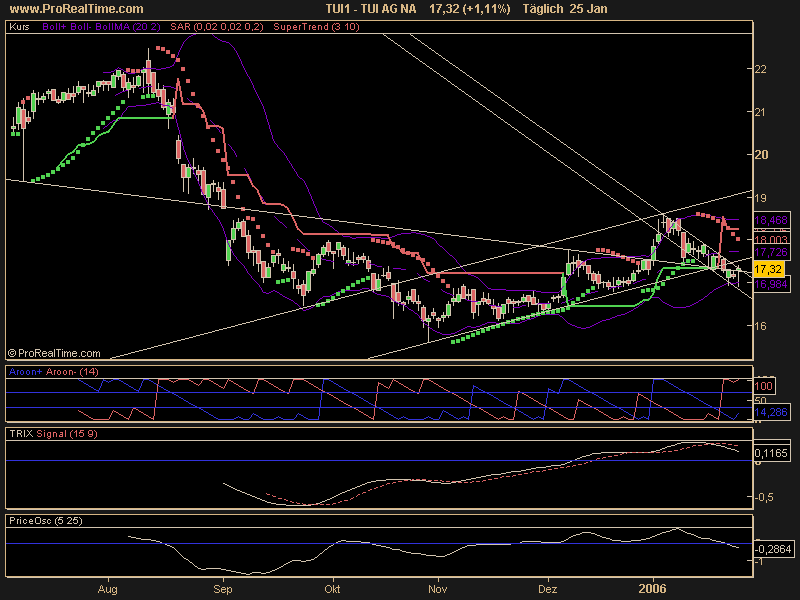Select the Kurs price panel label
This screenshot has height=600, width=800.
pos(18,28)
